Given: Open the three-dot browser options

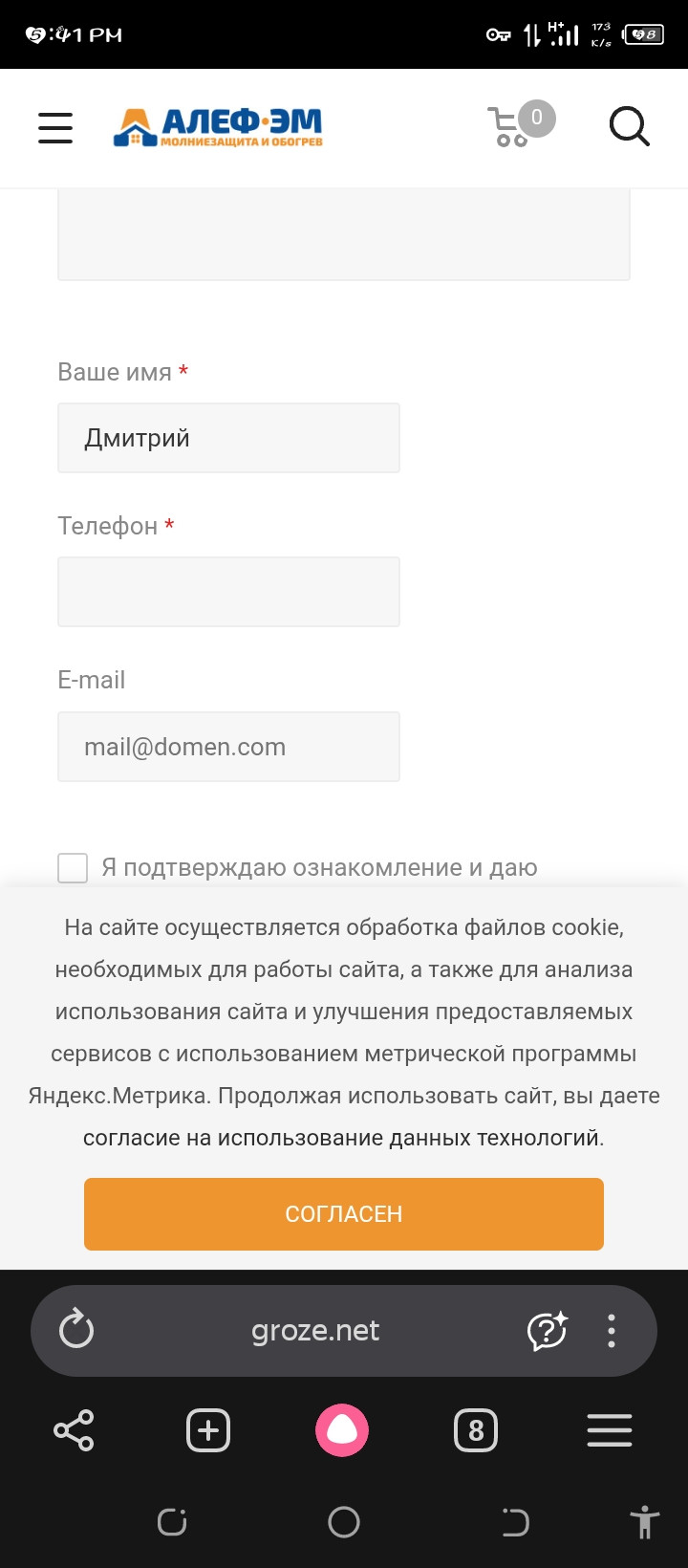Looking at the screenshot, I should (x=612, y=1330).
